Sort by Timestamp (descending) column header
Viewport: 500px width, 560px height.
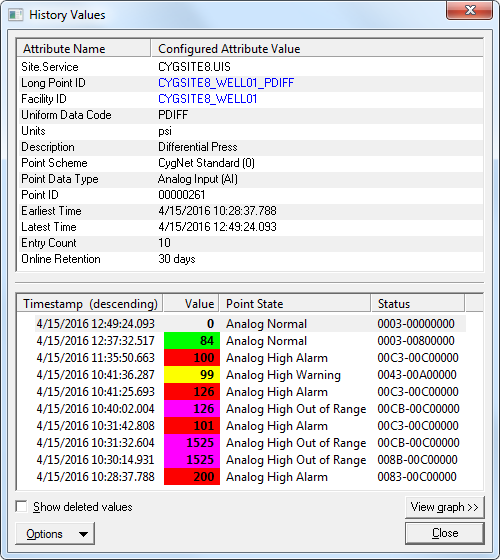coord(90,304)
